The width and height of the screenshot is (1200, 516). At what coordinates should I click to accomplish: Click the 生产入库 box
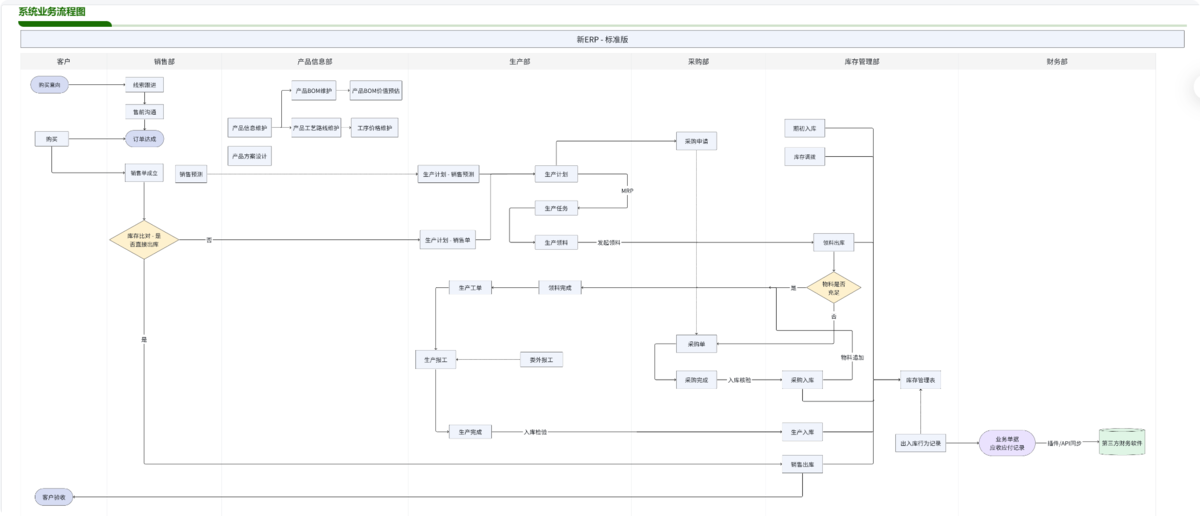(802, 432)
